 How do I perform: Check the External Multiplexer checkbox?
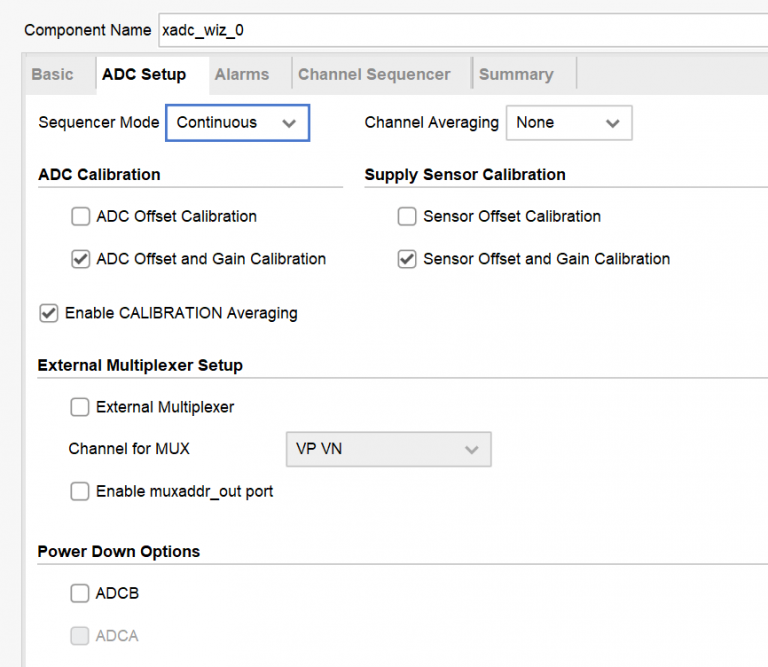[80, 407]
